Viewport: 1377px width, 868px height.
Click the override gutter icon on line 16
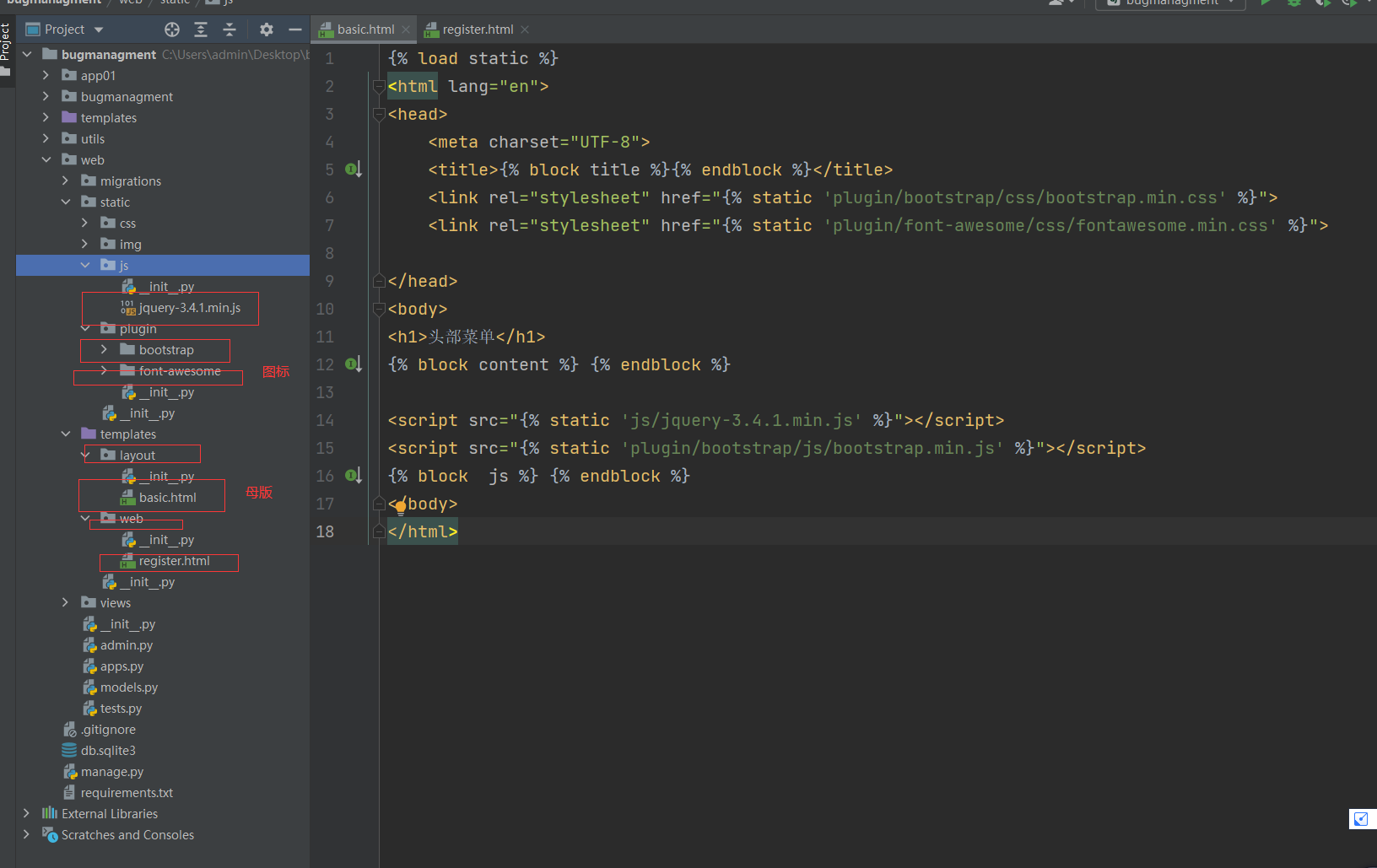354,476
